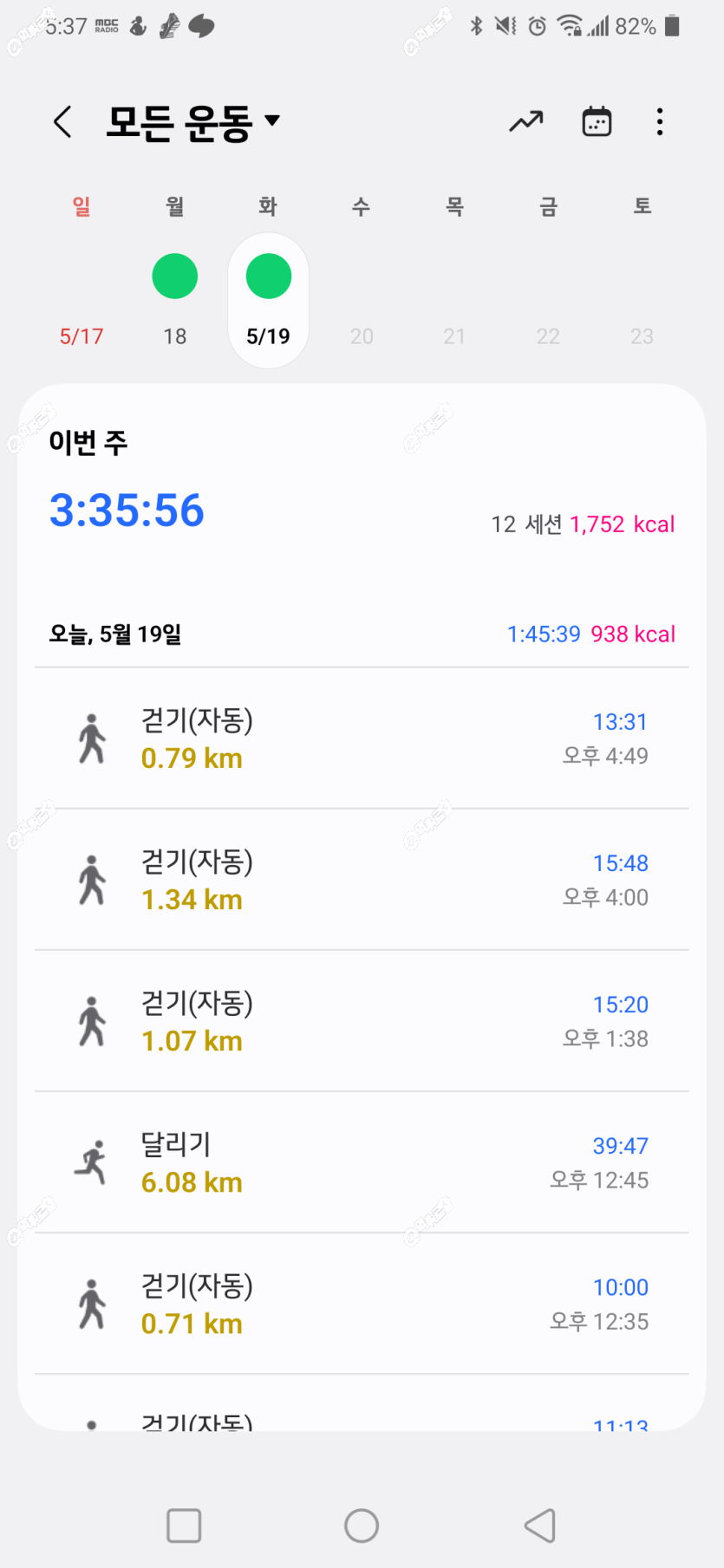This screenshot has width=724, height=1568.
Task: Tap the Android home navigation button
Action: point(362,1526)
